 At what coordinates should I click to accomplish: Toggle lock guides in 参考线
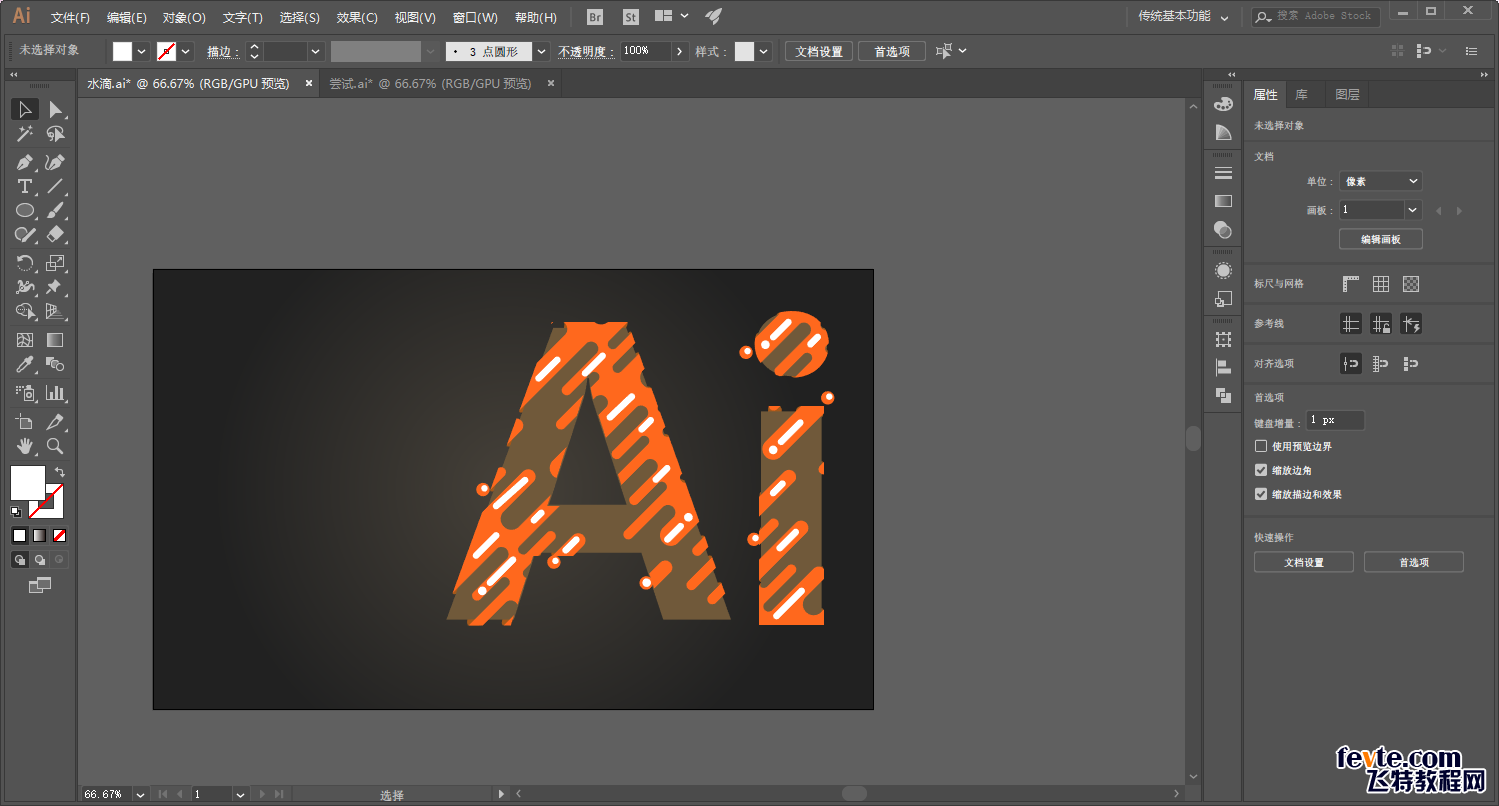(1381, 324)
